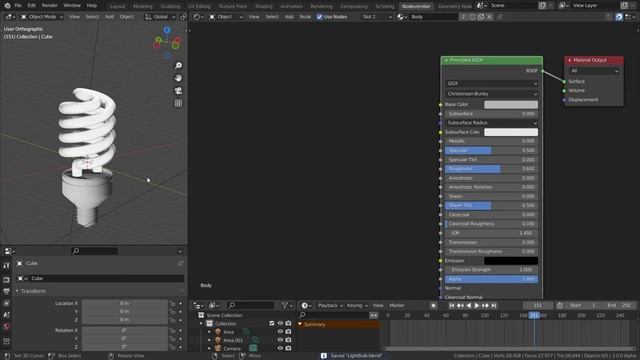This screenshot has height=360, width=640.
Task: Unlink the Body material with X icon
Action: pyautogui.click(x=489, y=17)
